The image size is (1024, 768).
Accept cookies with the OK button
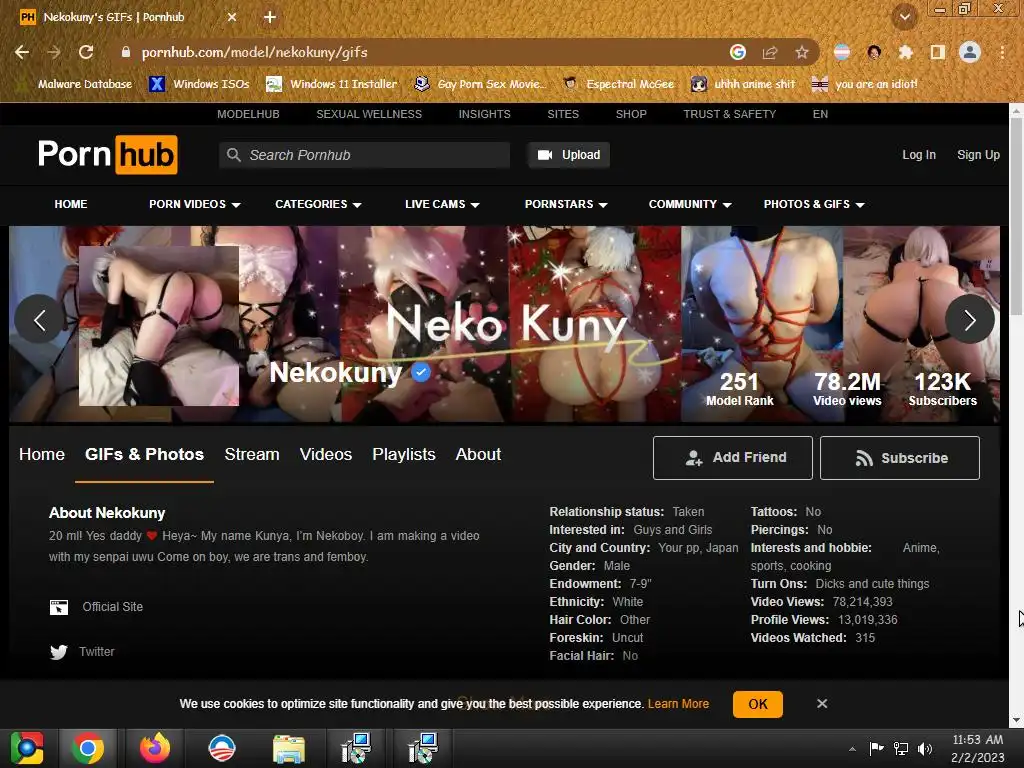pyautogui.click(x=758, y=704)
